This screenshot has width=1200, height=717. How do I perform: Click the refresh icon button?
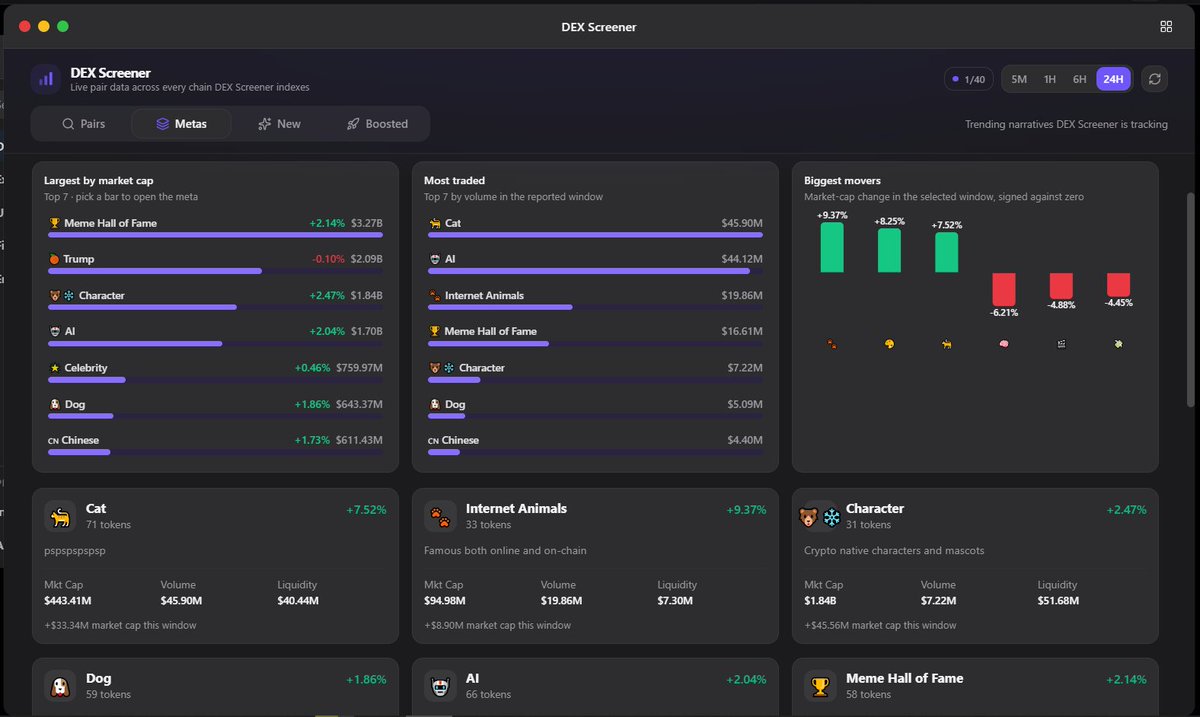point(1154,79)
